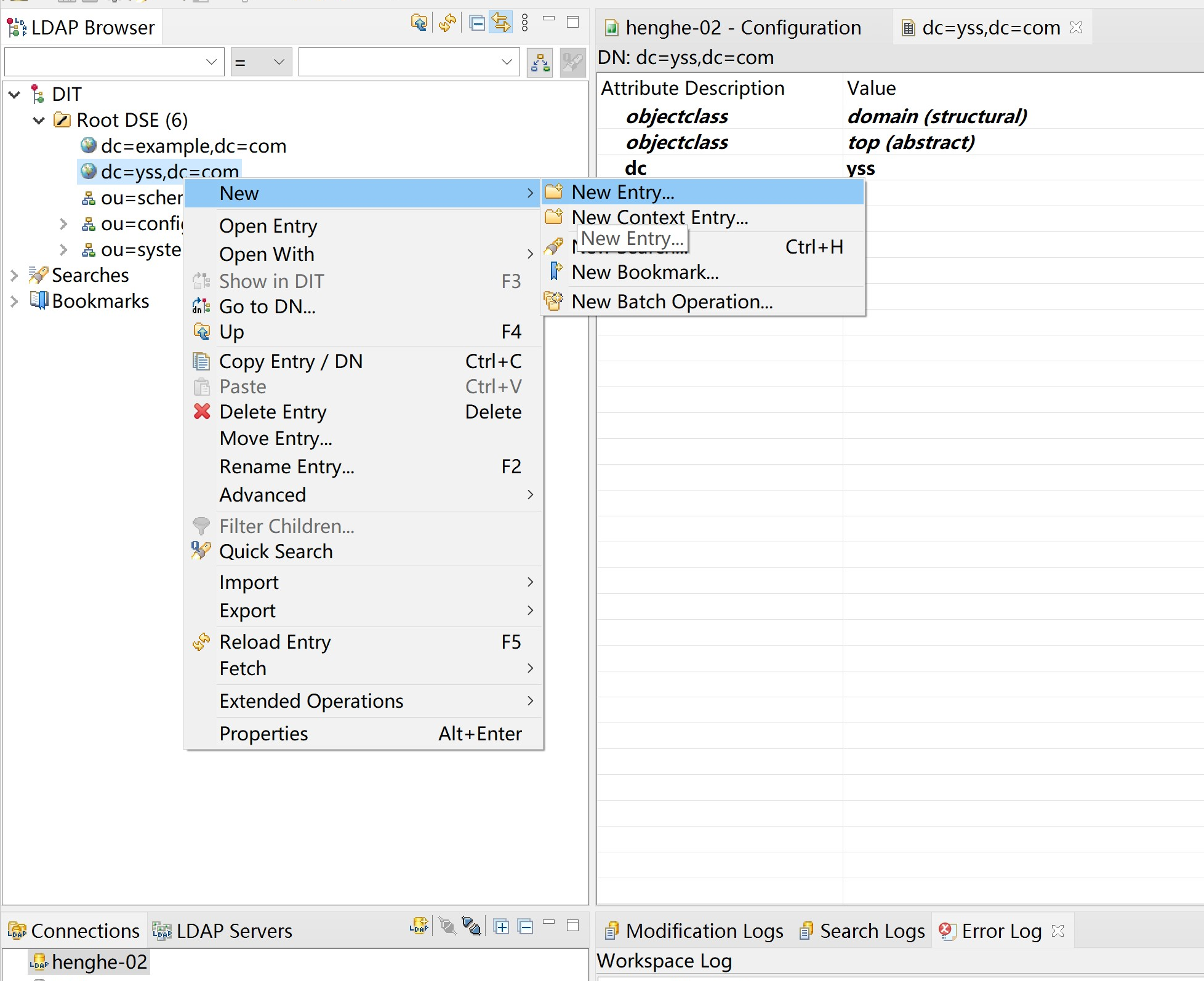Image resolution: width=1204 pixels, height=981 pixels.
Task: Click Expand All icon in Connections toolbar
Action: click(501, 926)
